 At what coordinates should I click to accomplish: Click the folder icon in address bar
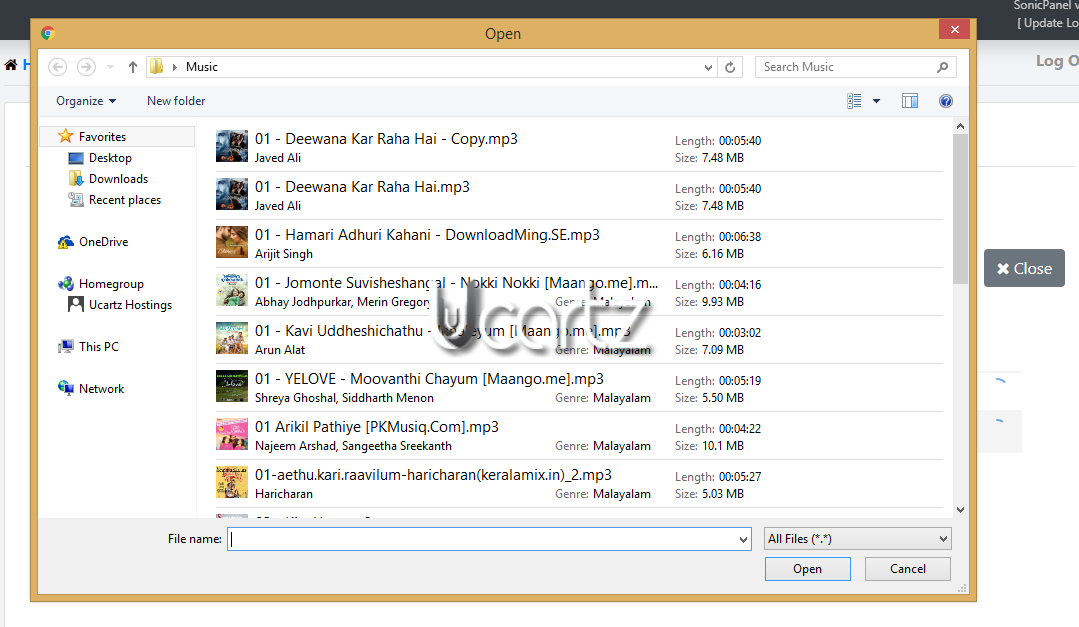157,67
